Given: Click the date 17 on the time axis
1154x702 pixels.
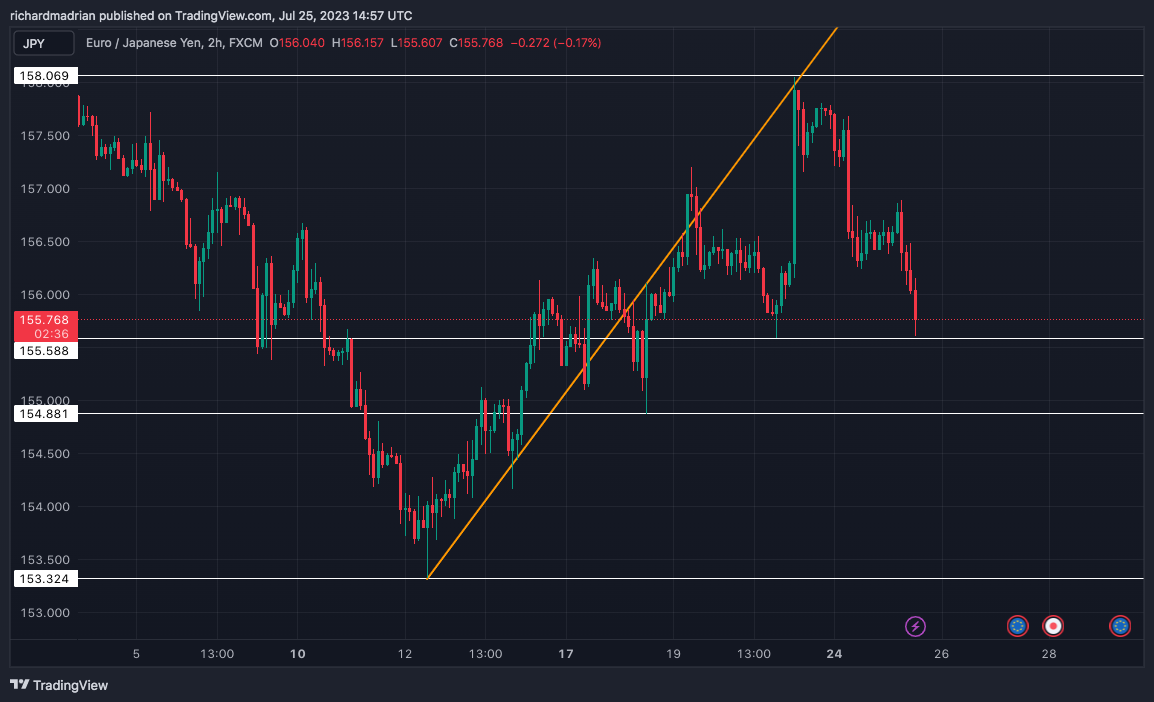Looking at the screenshot, I should (566, 654).
